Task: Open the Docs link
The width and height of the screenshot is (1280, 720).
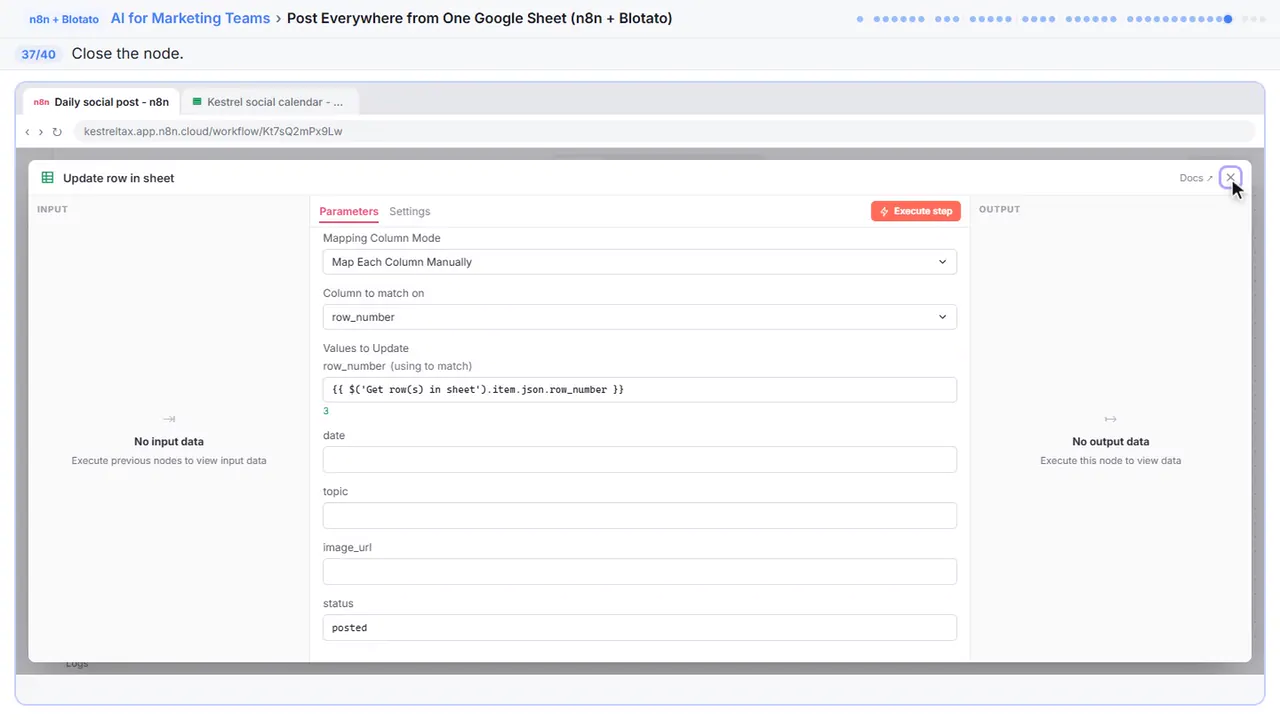Action: (x=1196, y=178)
